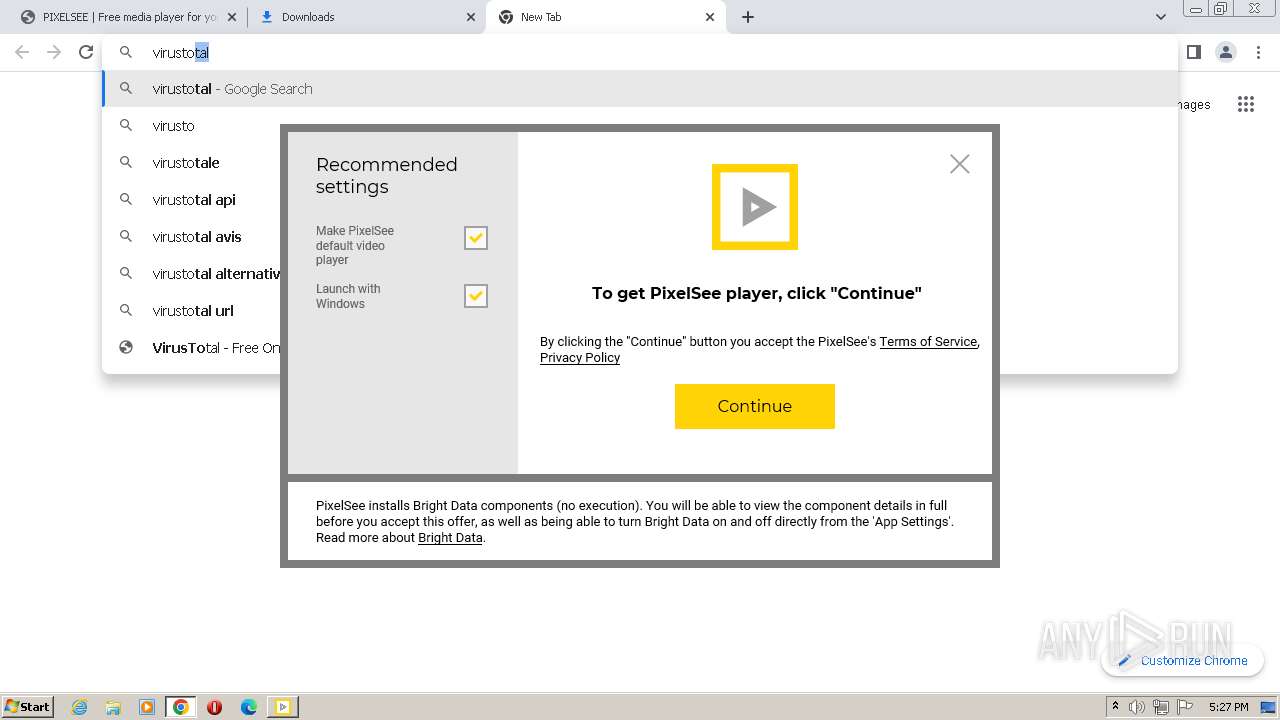Show hidden system tray icons

tap(1115, 707)
